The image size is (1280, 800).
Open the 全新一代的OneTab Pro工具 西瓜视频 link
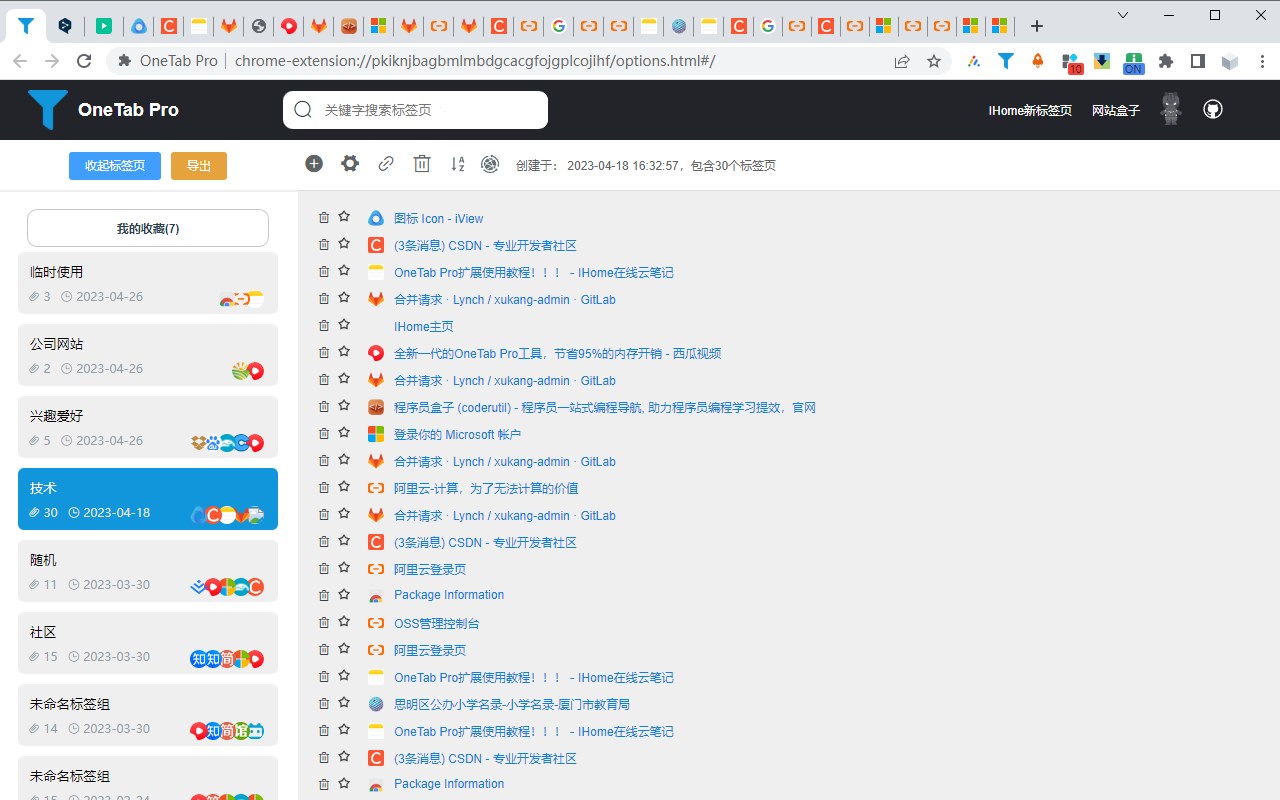pos(557,353)
